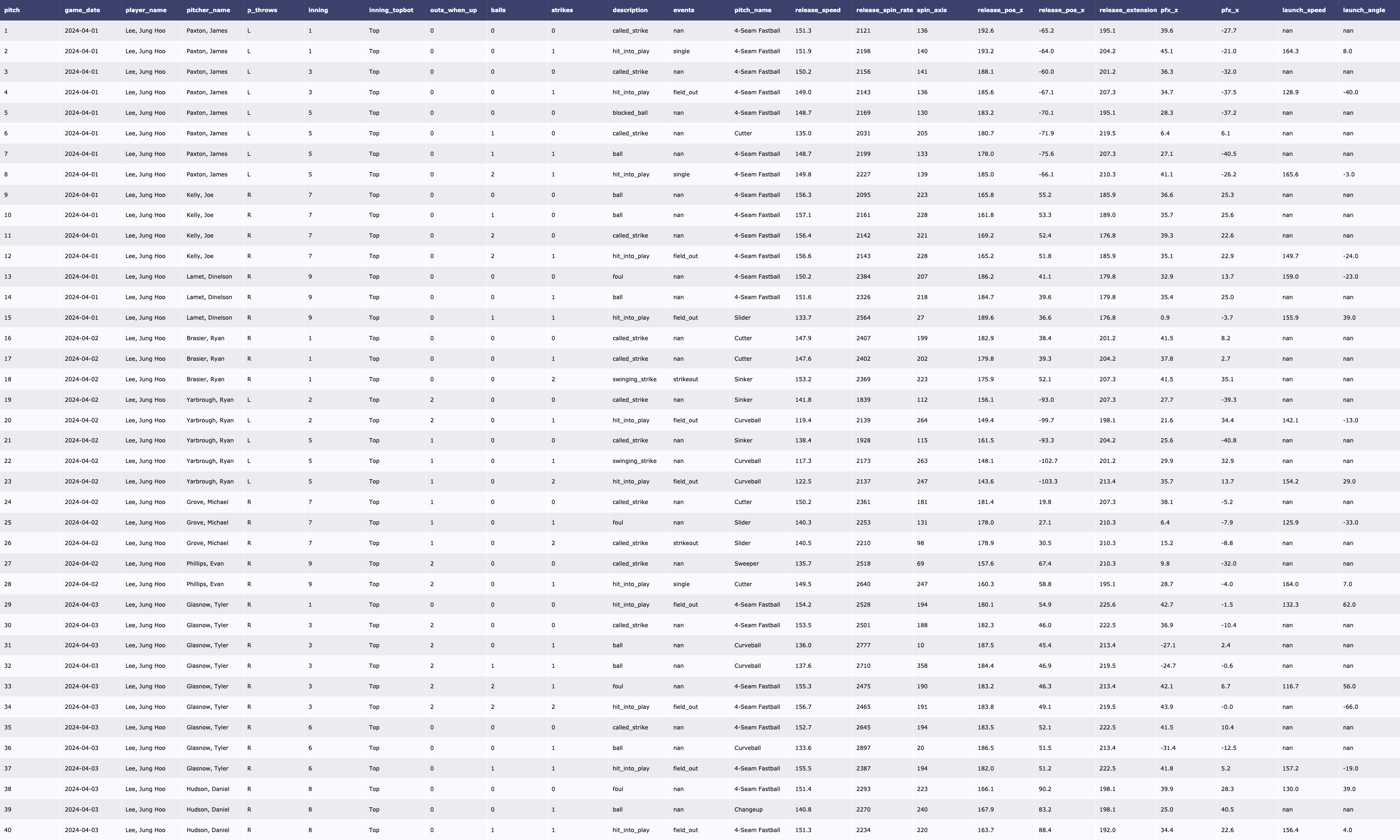This screenshot has width=1400, height=840.
Task: Click the description column header
Action: 629,10
